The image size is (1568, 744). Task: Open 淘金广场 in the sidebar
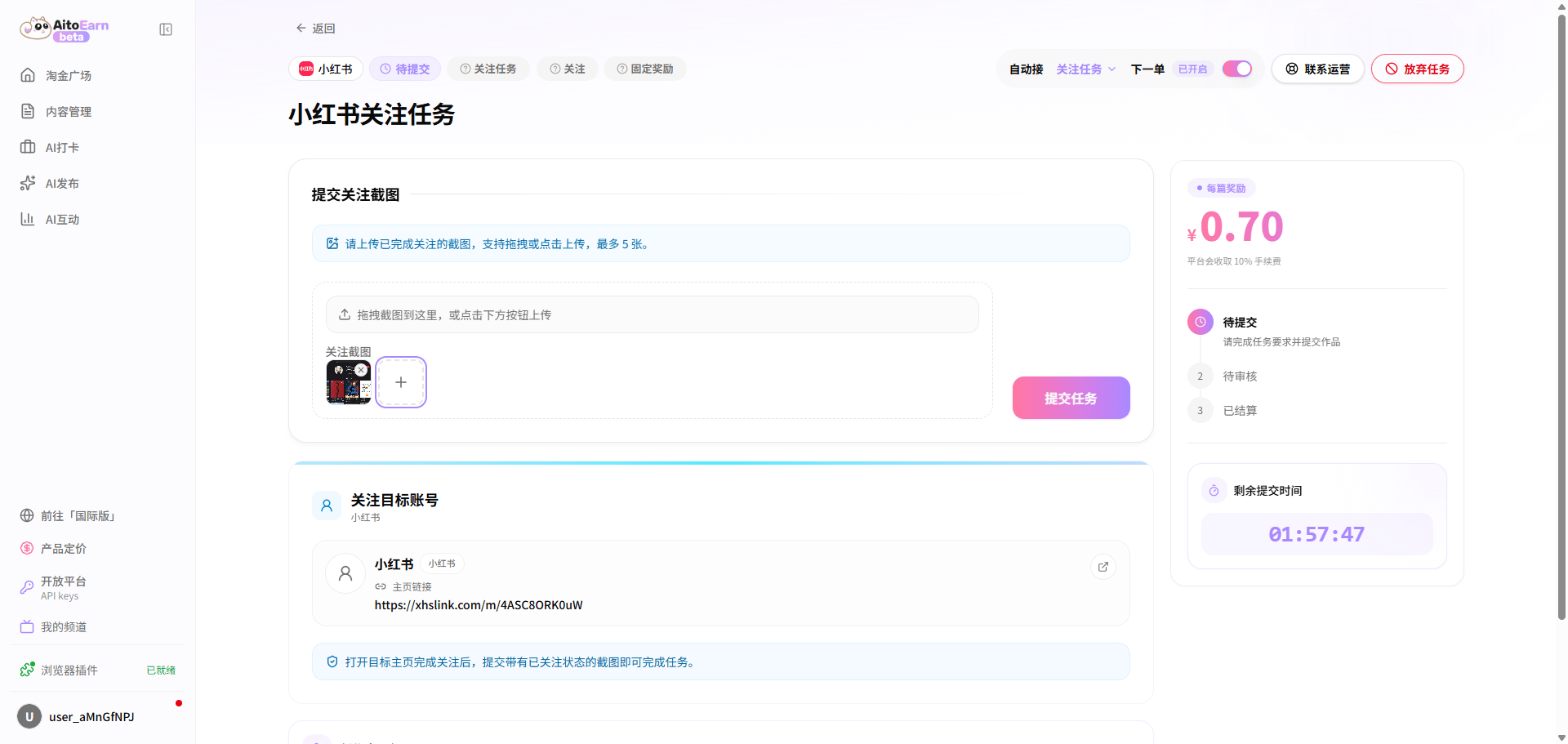pyautogui.click(x=98, y=75)
